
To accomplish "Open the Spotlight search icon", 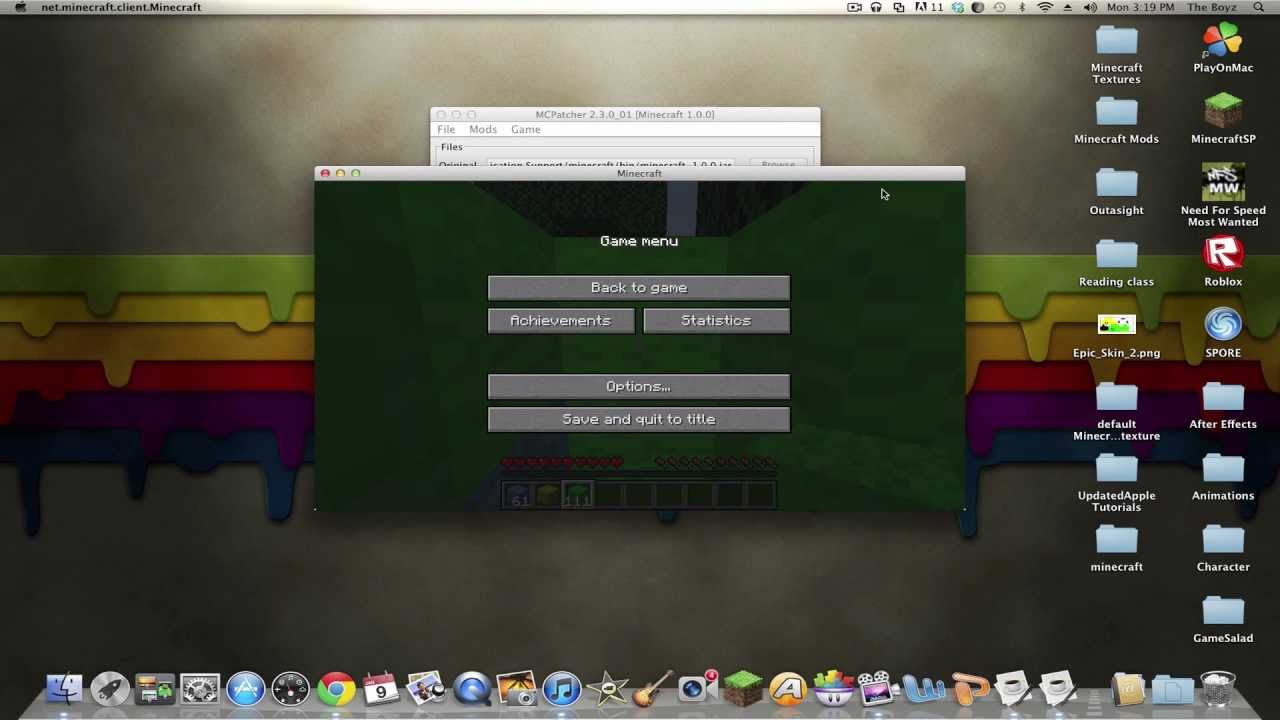I will (1260, 7).
